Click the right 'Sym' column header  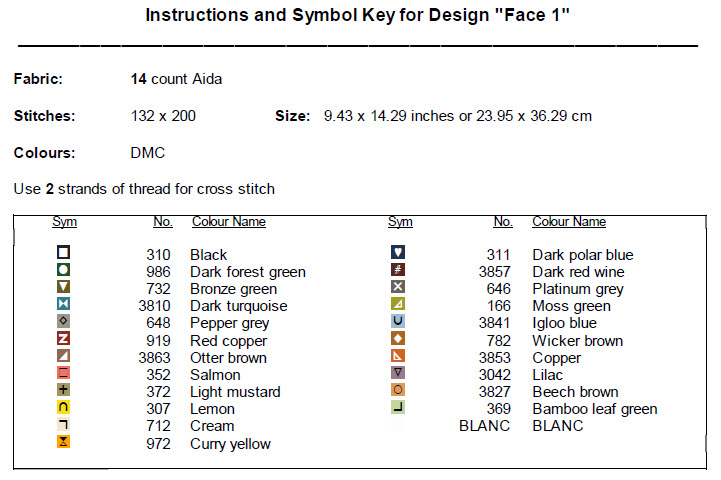(x=400, y=222)
